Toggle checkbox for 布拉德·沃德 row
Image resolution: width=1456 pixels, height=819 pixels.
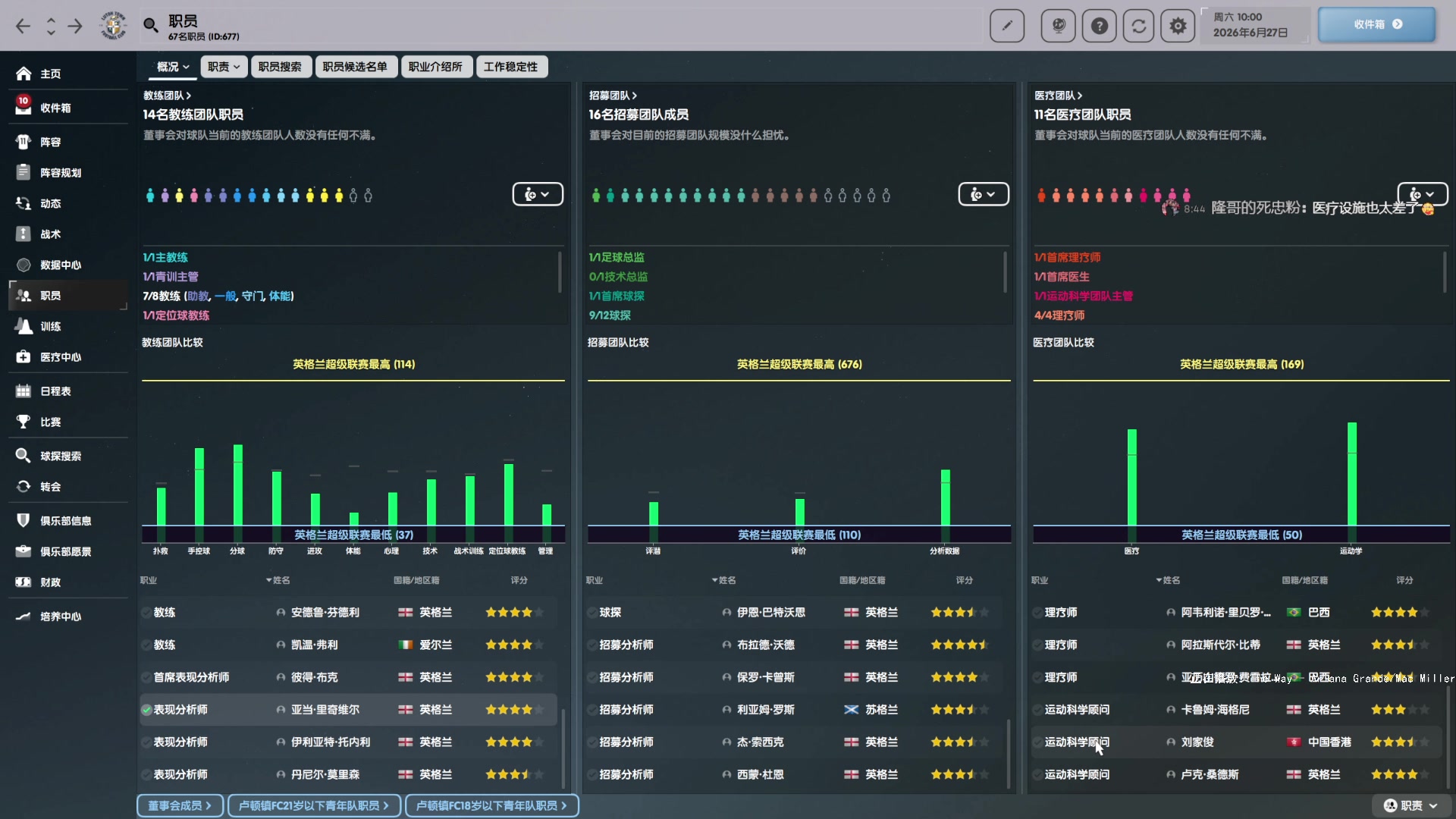592,645
